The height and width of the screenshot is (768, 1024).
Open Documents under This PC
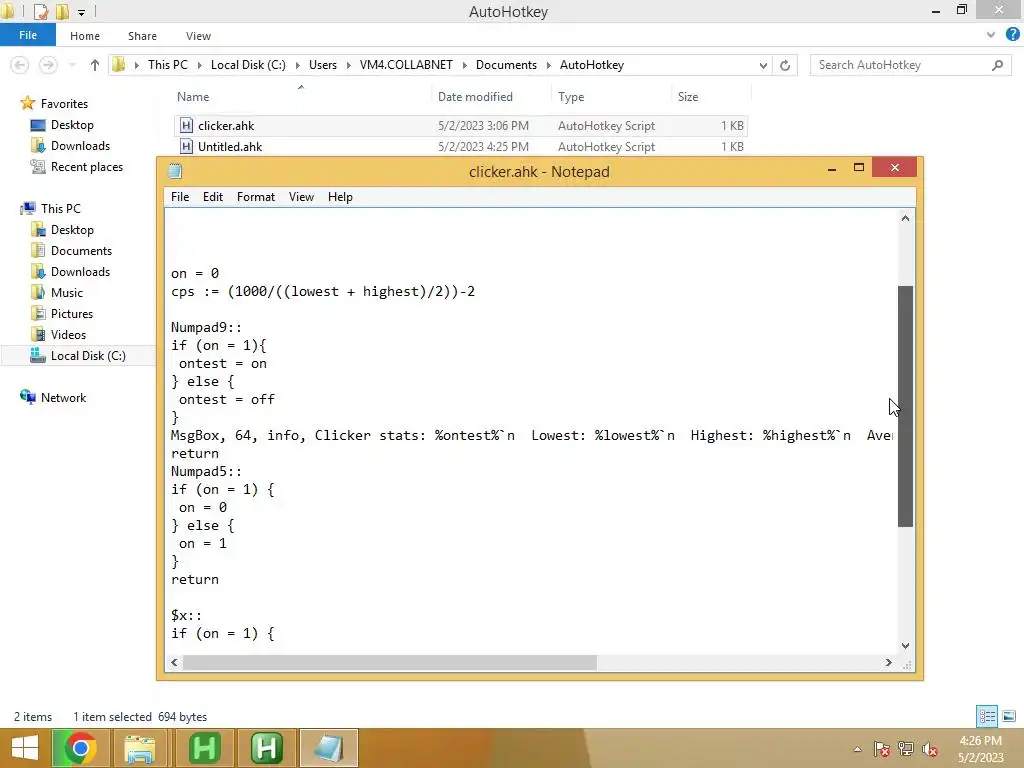pos(81,251)
